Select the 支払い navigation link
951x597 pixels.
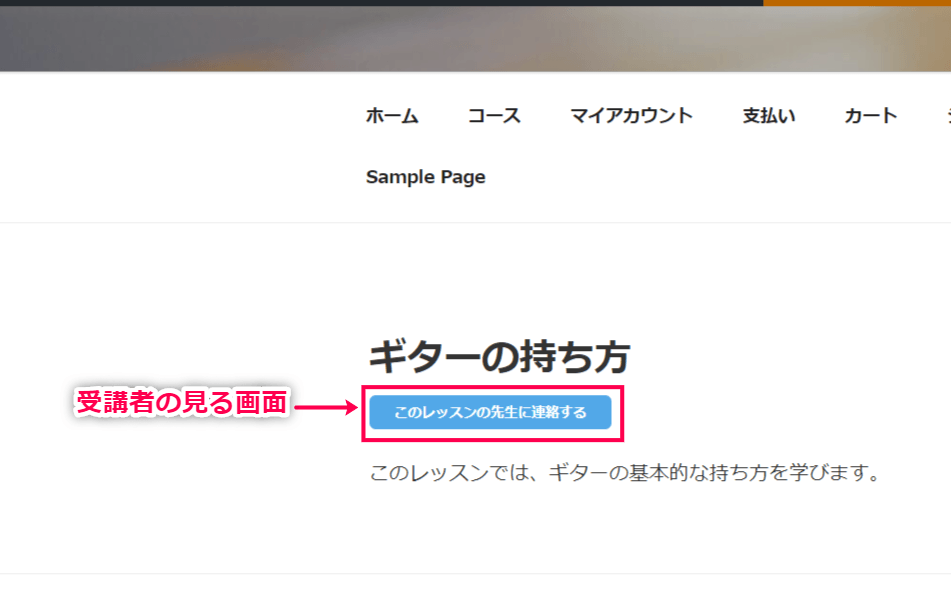tap(768, 115)
